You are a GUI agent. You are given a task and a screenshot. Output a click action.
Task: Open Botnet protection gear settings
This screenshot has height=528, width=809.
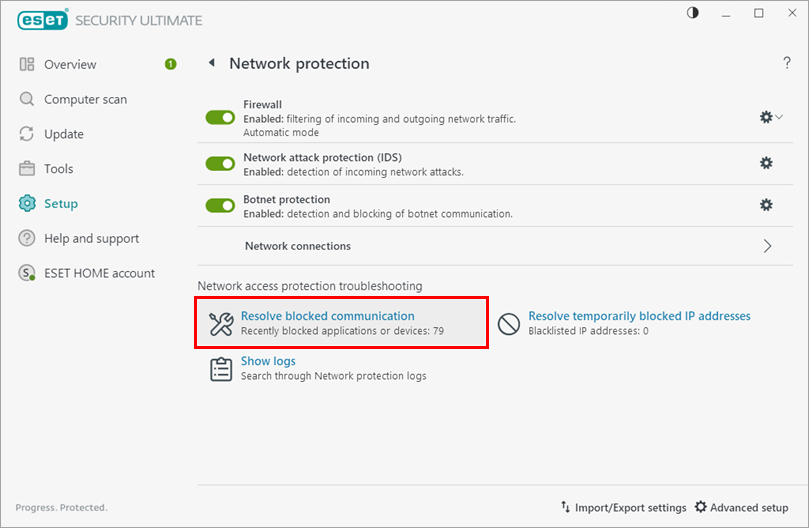(x=766, y=205)
